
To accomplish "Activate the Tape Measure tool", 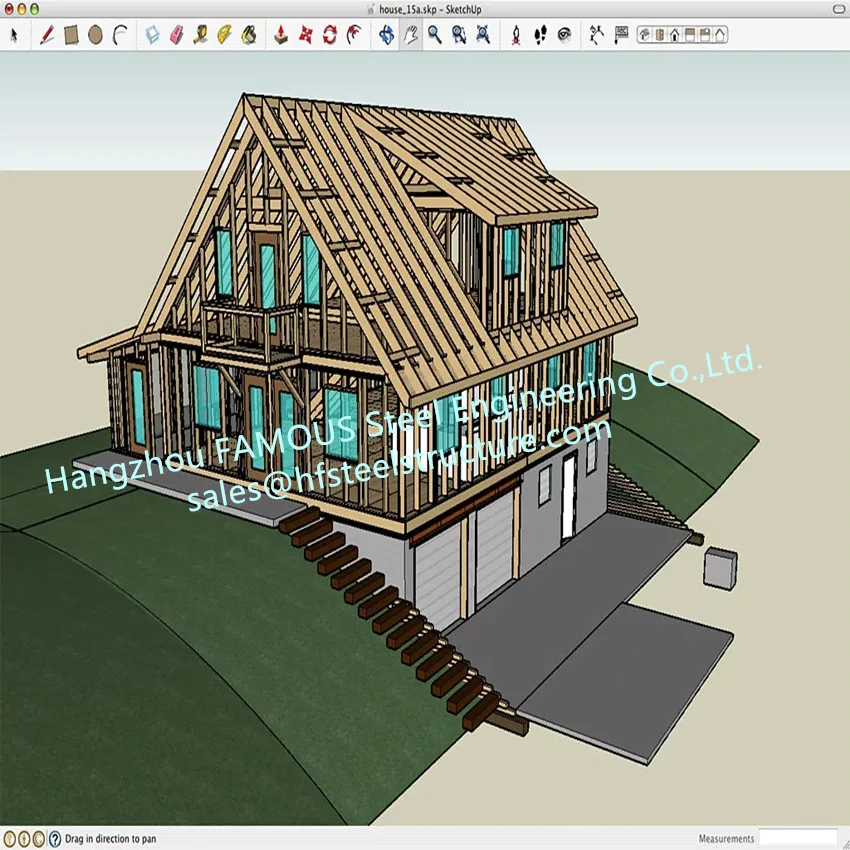I will [201, 35].
